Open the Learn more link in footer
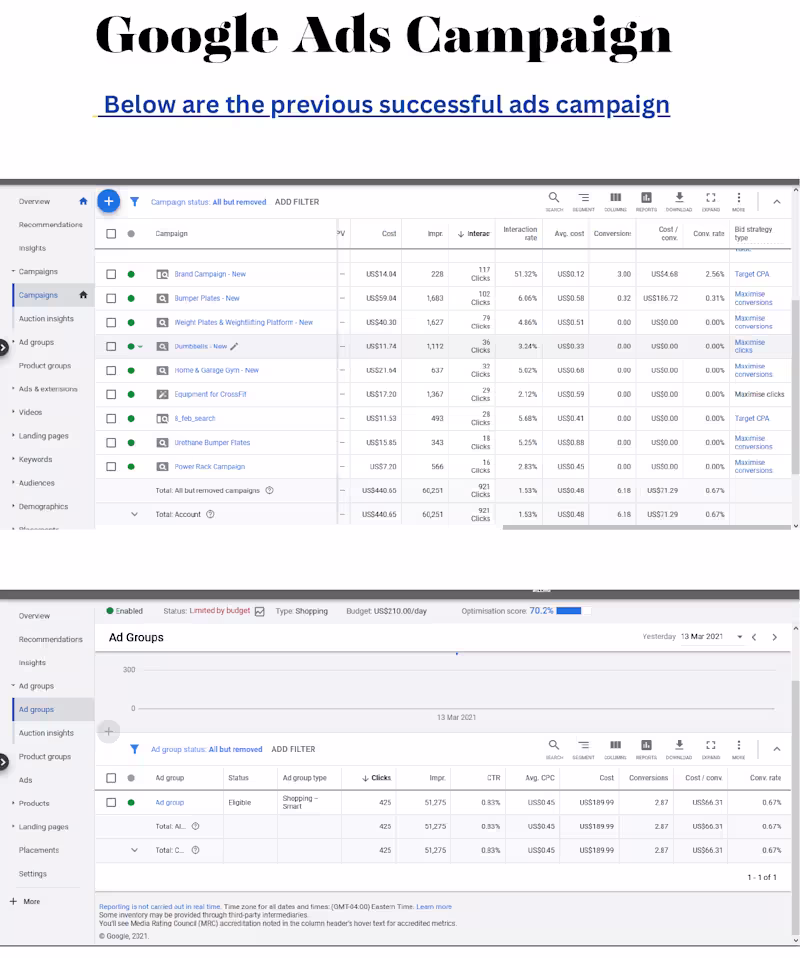800x958 pixels. [x=434, y=907]
